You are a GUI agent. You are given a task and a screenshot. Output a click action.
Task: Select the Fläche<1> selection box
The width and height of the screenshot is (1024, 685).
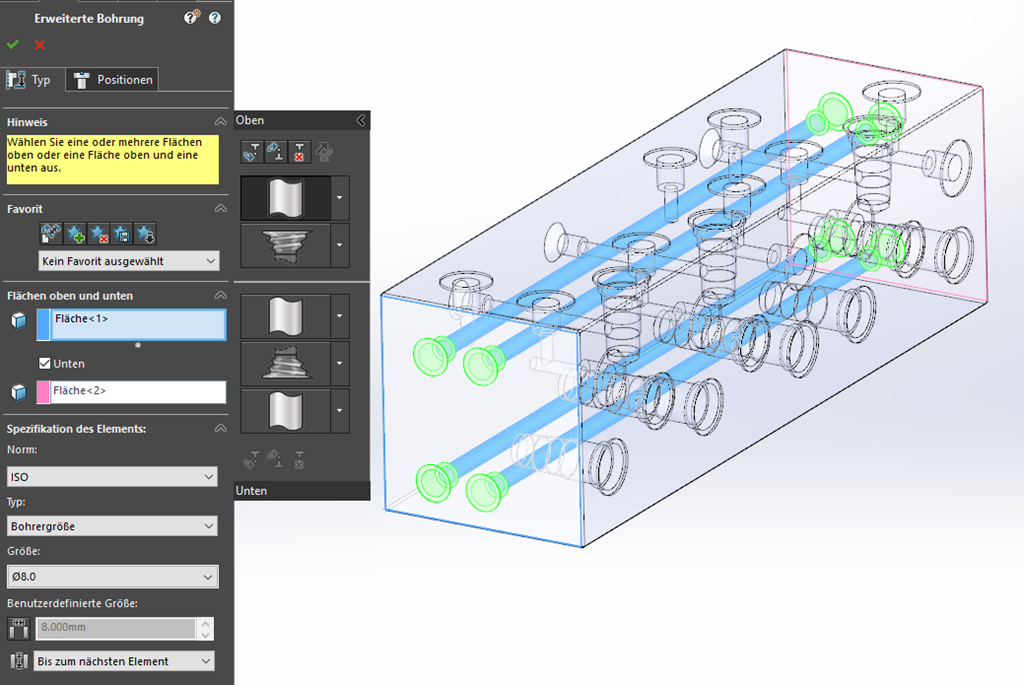[x=138, y=325]
